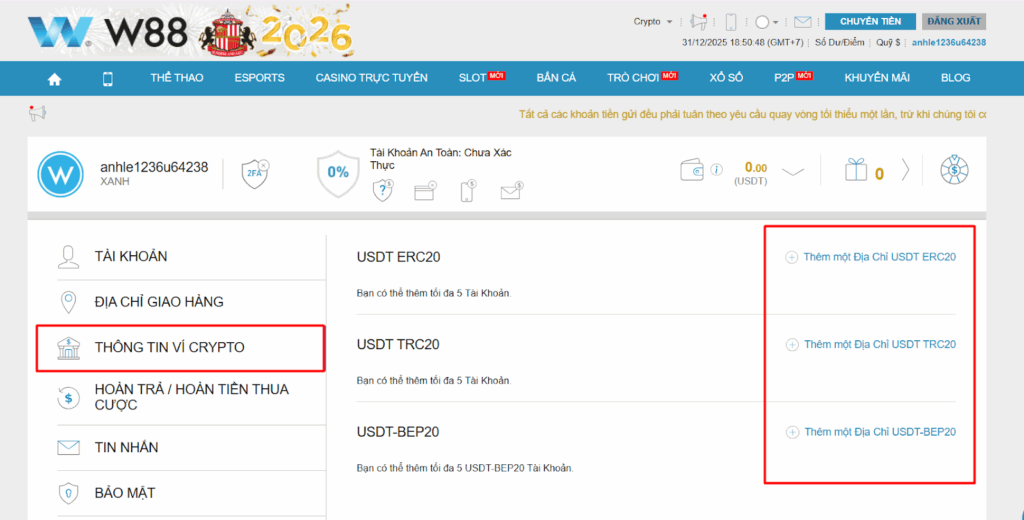Click the wallet info icon
1024x520 pixels.
point(716,170)
